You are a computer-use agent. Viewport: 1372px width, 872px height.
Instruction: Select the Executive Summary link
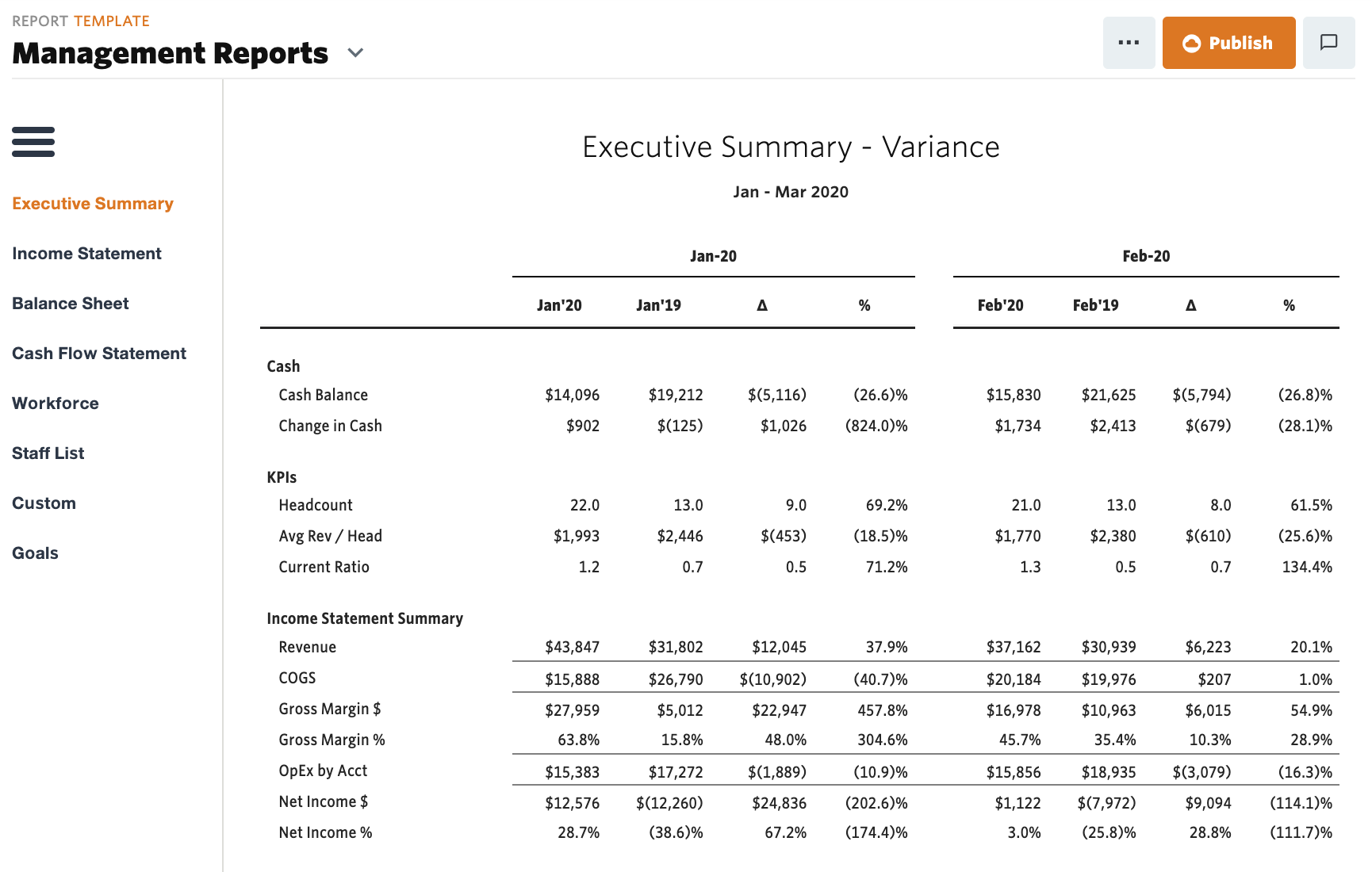coord(93,203)
